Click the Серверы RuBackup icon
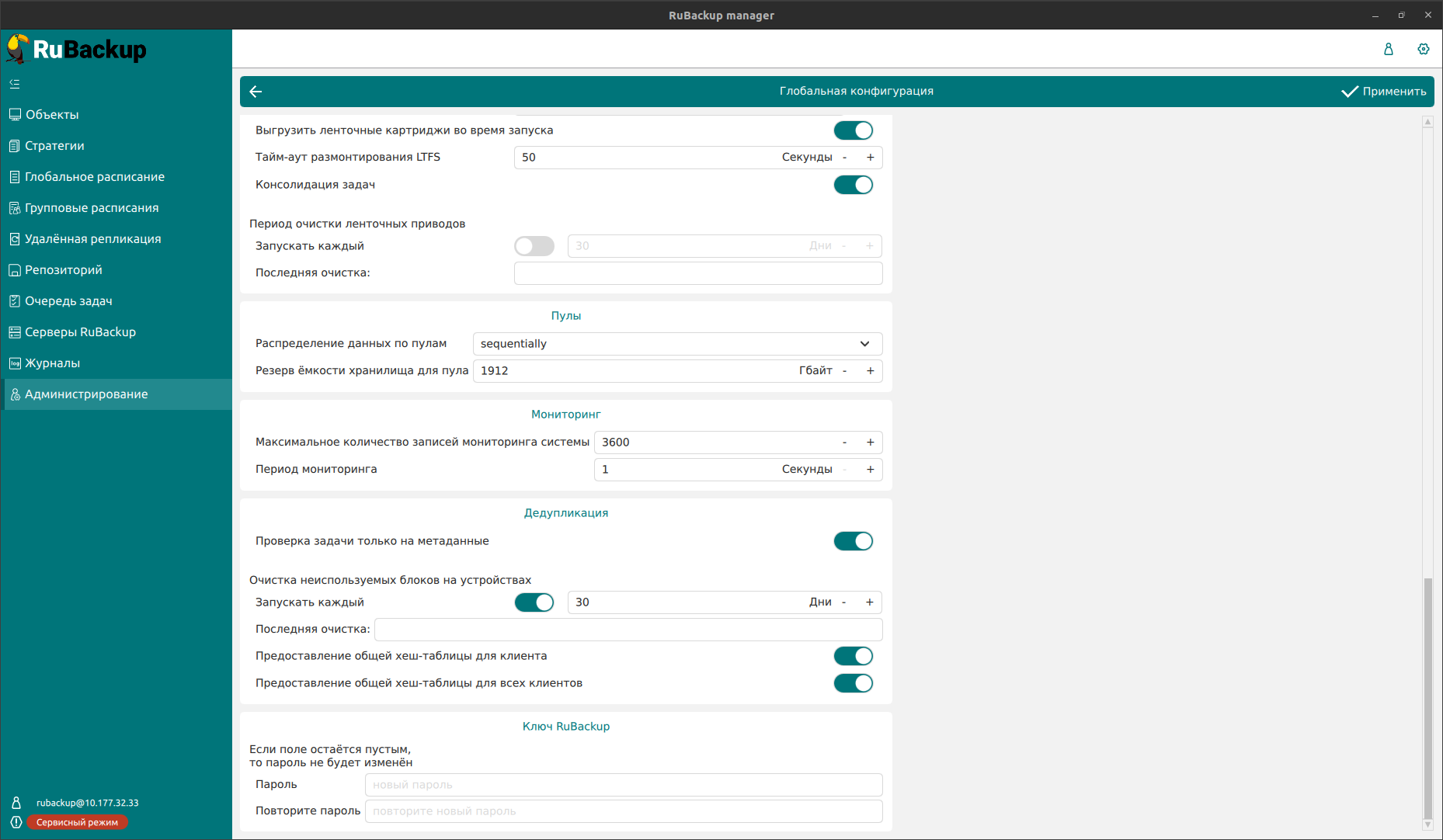This screenshot has width=1443, height=840. point(15,332)
